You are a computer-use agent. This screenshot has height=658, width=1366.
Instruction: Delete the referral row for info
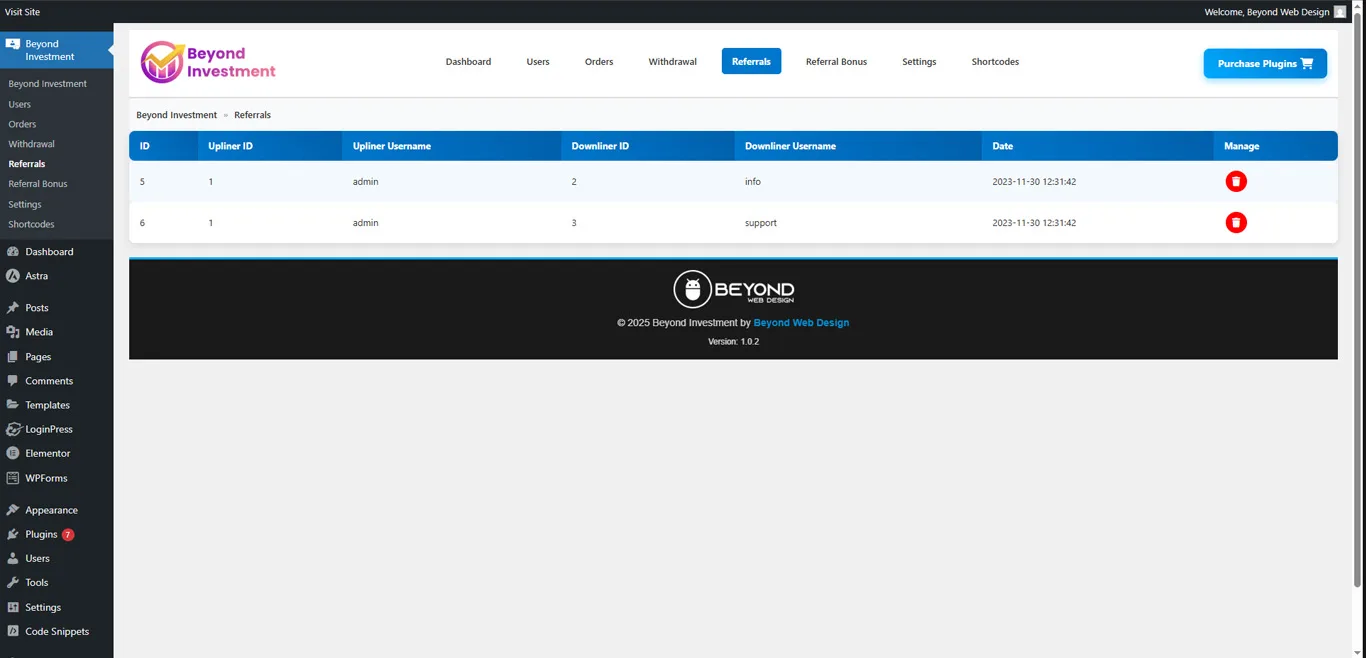1236,181
